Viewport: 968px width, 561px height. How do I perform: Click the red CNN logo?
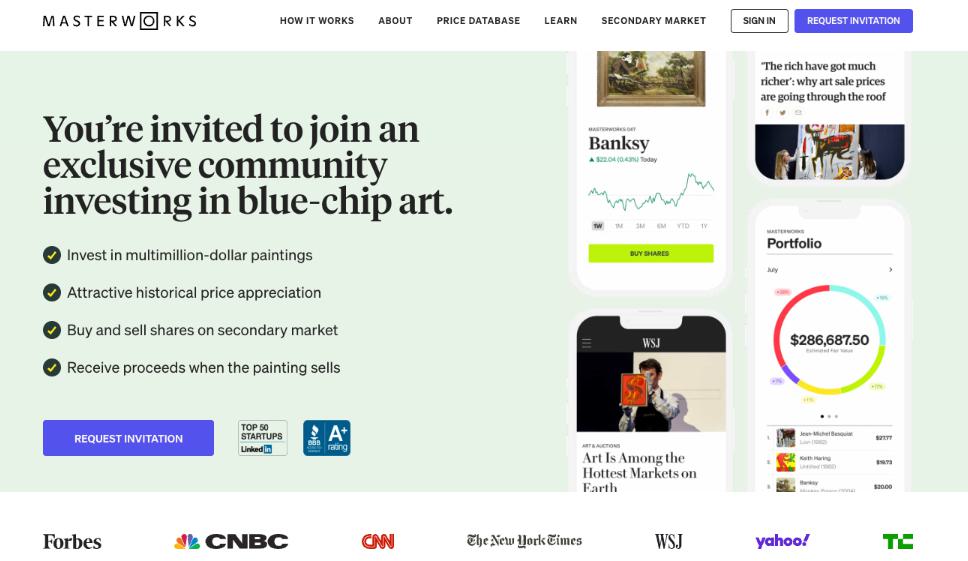[378, 541]
